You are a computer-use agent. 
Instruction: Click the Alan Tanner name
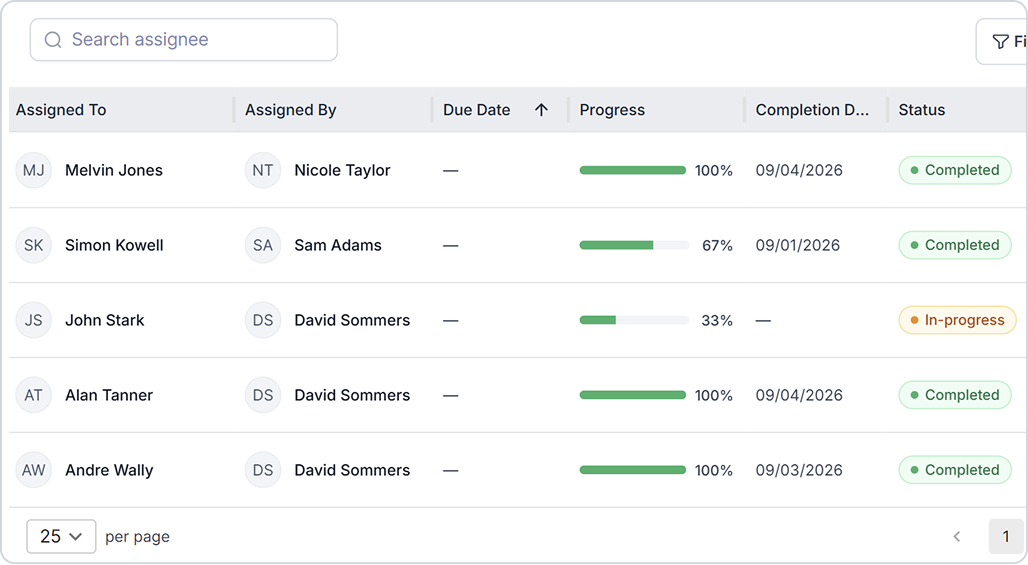pyautogui.click(x=109, y=395)
